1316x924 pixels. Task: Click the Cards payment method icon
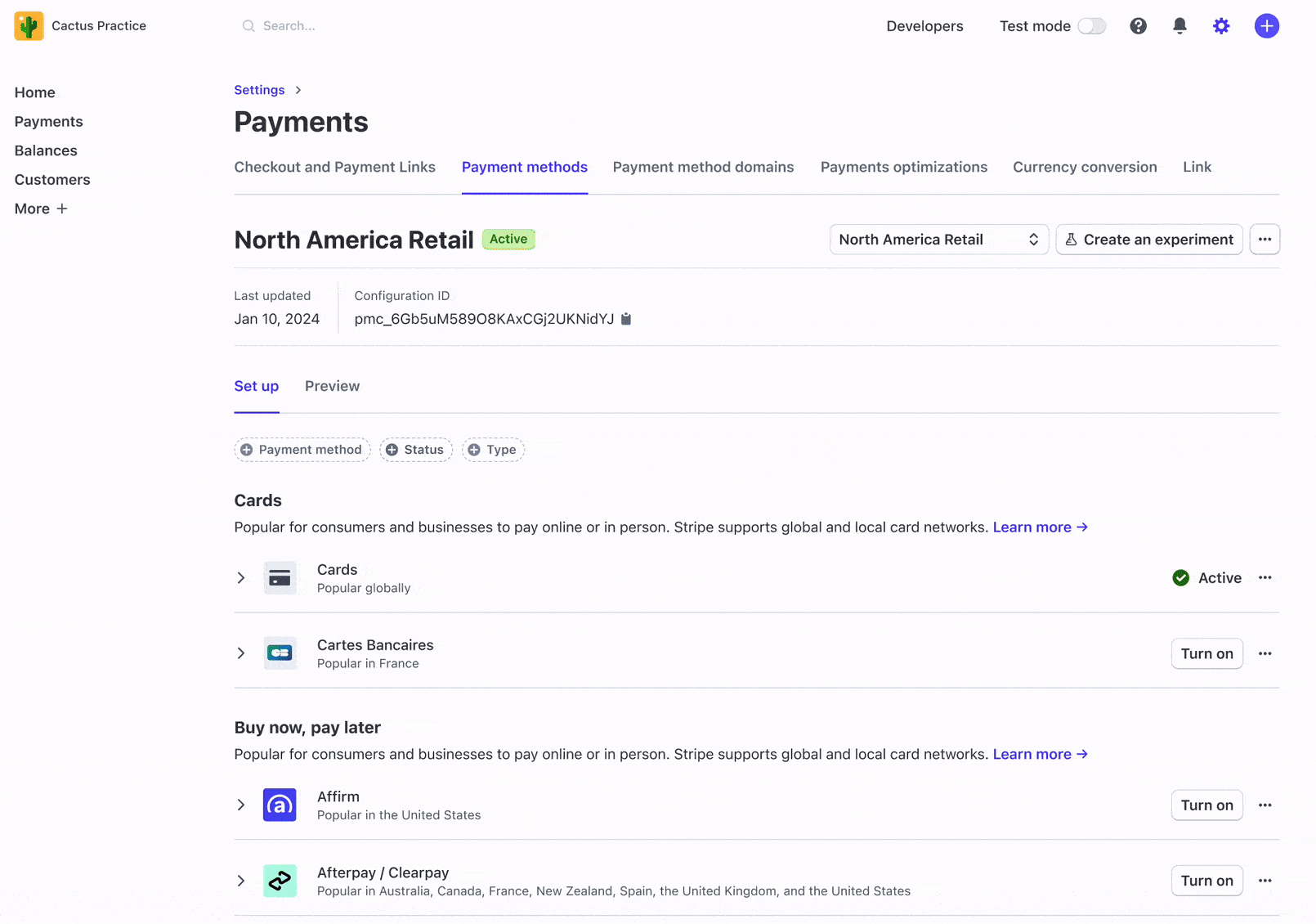pos(280,578)
